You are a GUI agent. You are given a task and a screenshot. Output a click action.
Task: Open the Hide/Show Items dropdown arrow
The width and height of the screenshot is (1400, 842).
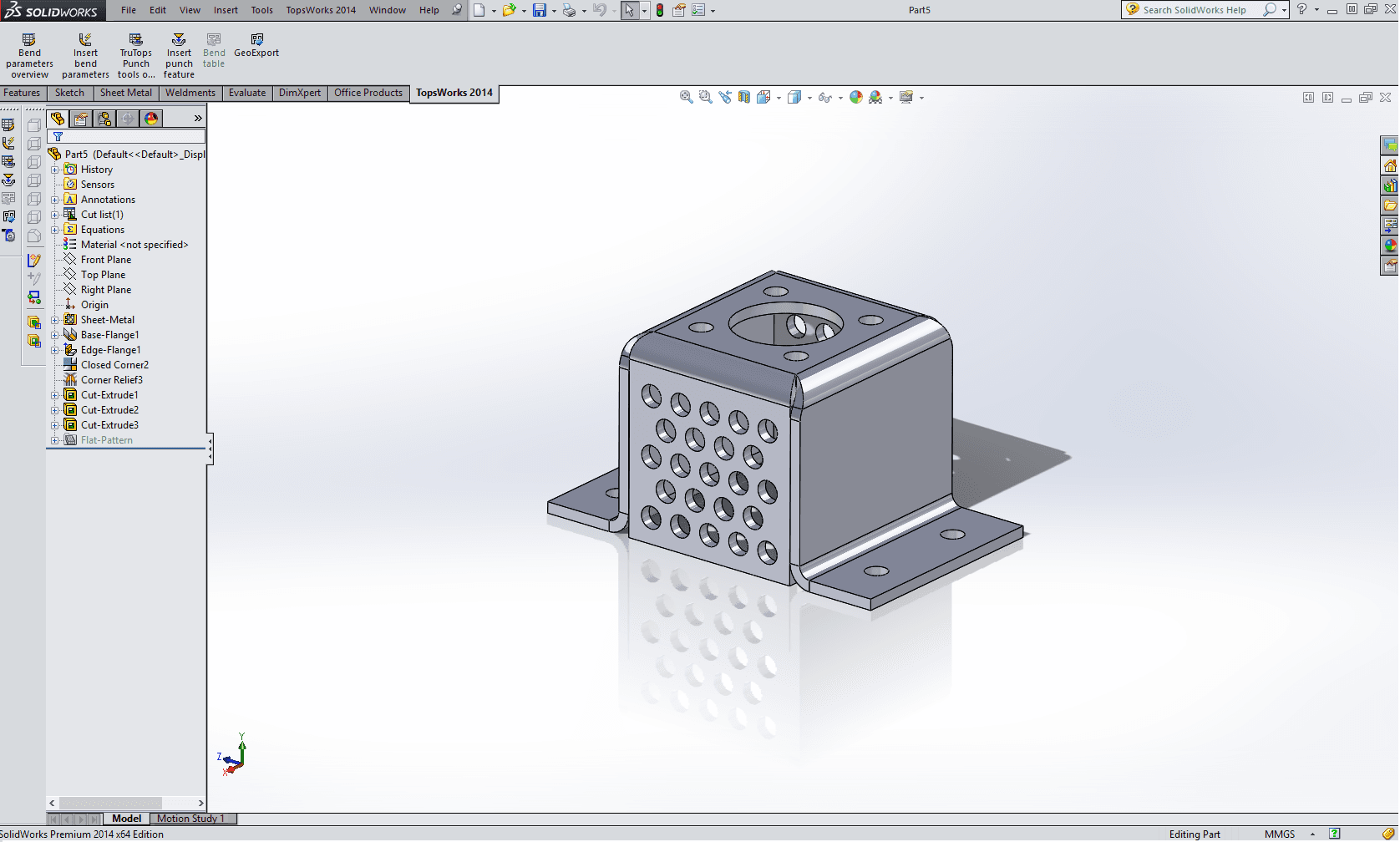840,99
